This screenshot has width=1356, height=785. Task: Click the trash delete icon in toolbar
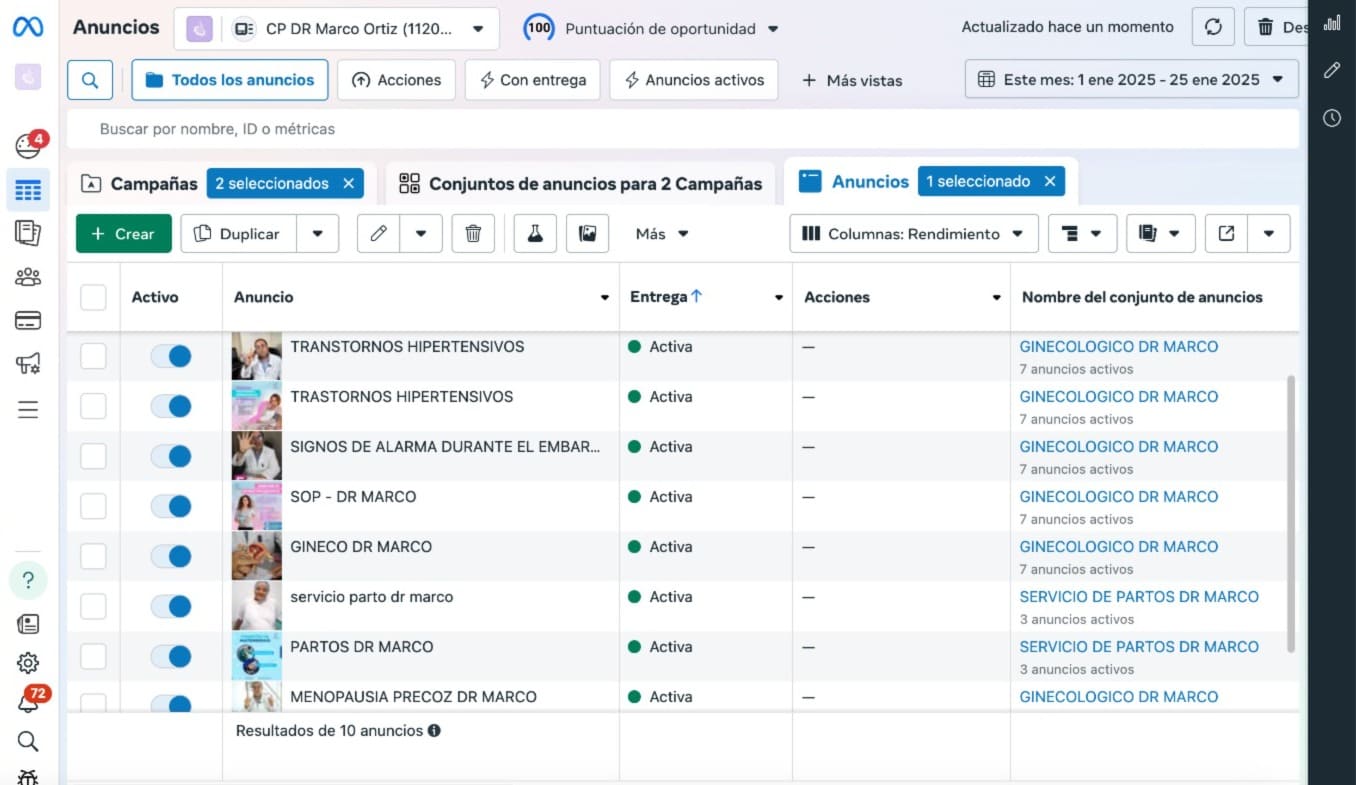(473, 234)
